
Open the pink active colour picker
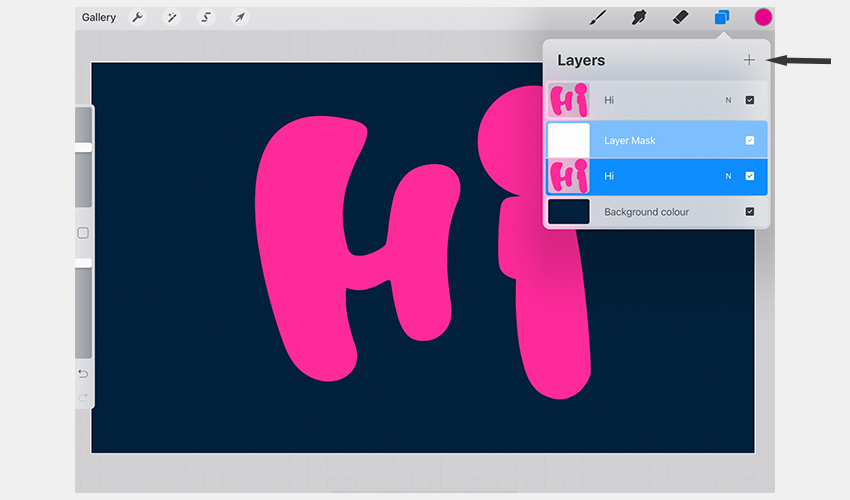click(x=763, y=17)
